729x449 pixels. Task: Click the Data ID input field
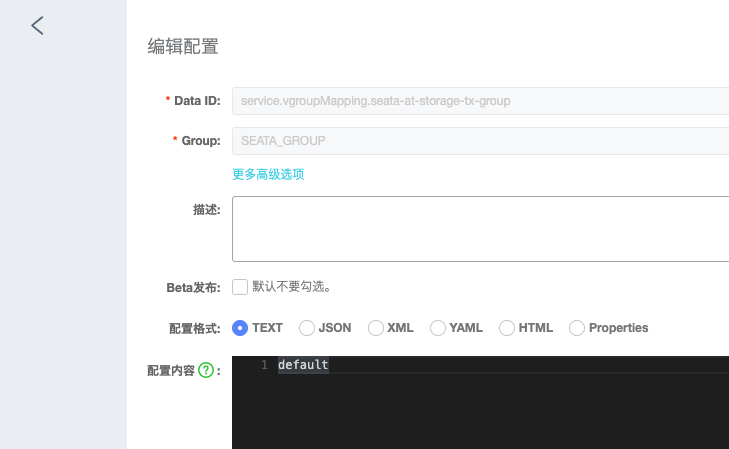tap(480, 101)
